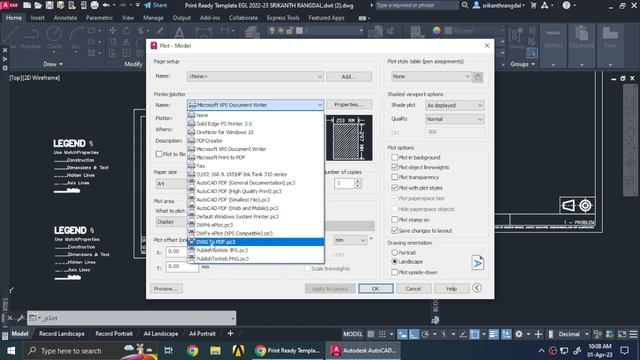Click OK in the Plot dialog
The image size is (640, 360).
coord(376,289)
